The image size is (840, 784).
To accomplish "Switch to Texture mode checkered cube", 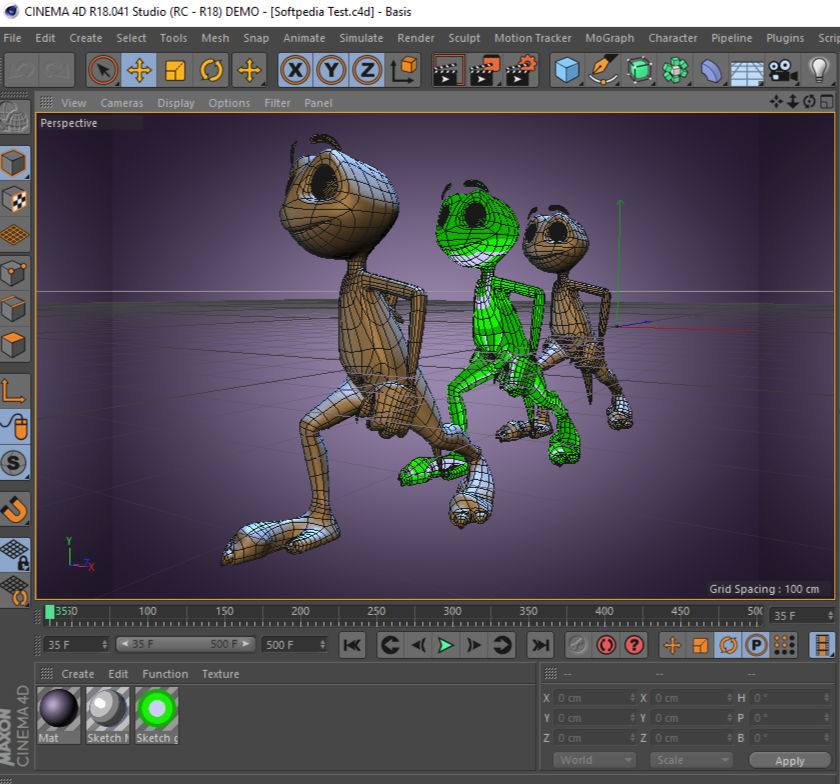I will point(14,200).
